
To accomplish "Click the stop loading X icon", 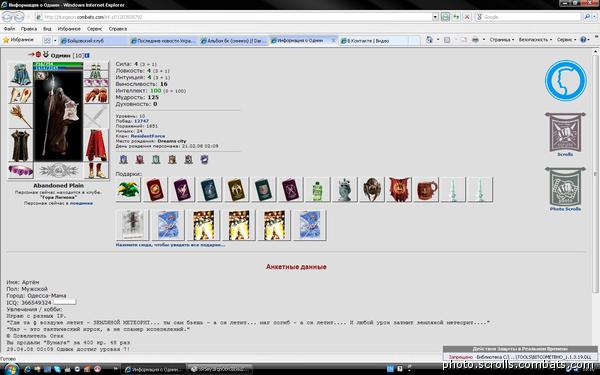I will pyautogui.click(x=467, y=17).
